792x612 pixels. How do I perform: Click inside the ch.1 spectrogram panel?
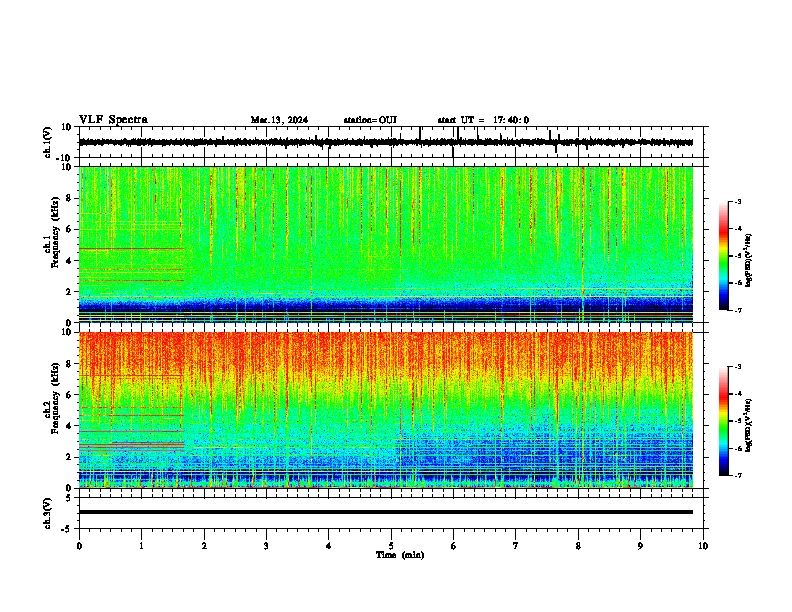tap(386, 244)
